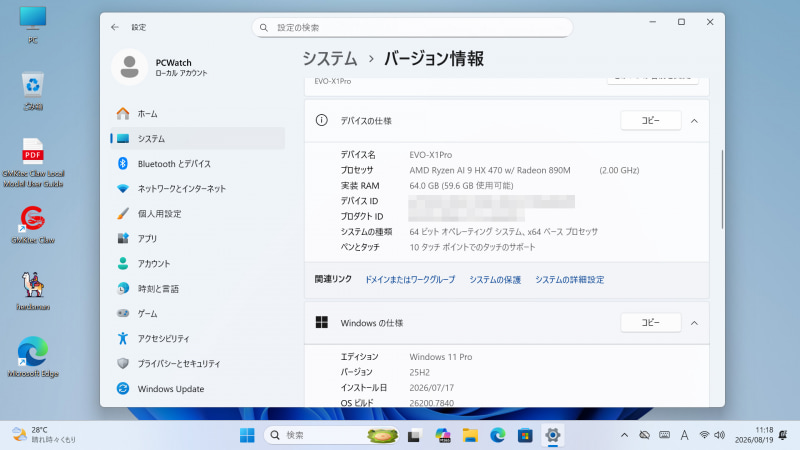This screenshot has width=800, height=450.
Task: Click the Windows logo in Windows の仕様
Action: pos(321,322)
